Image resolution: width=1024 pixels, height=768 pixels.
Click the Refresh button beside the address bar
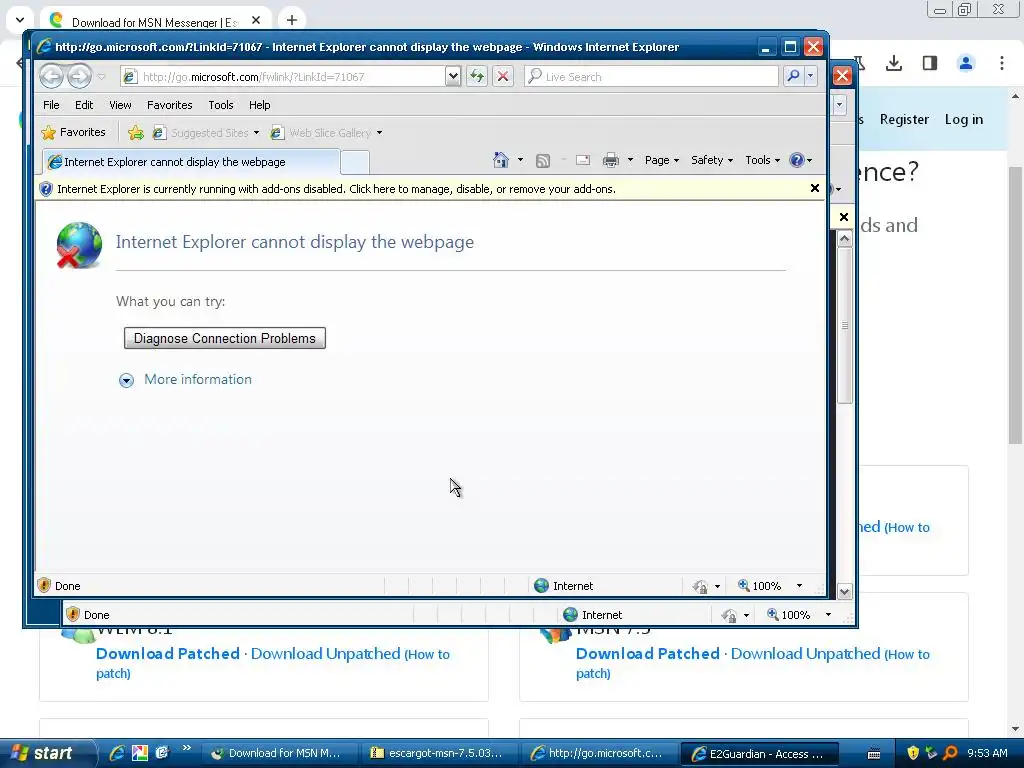[477, 76]
